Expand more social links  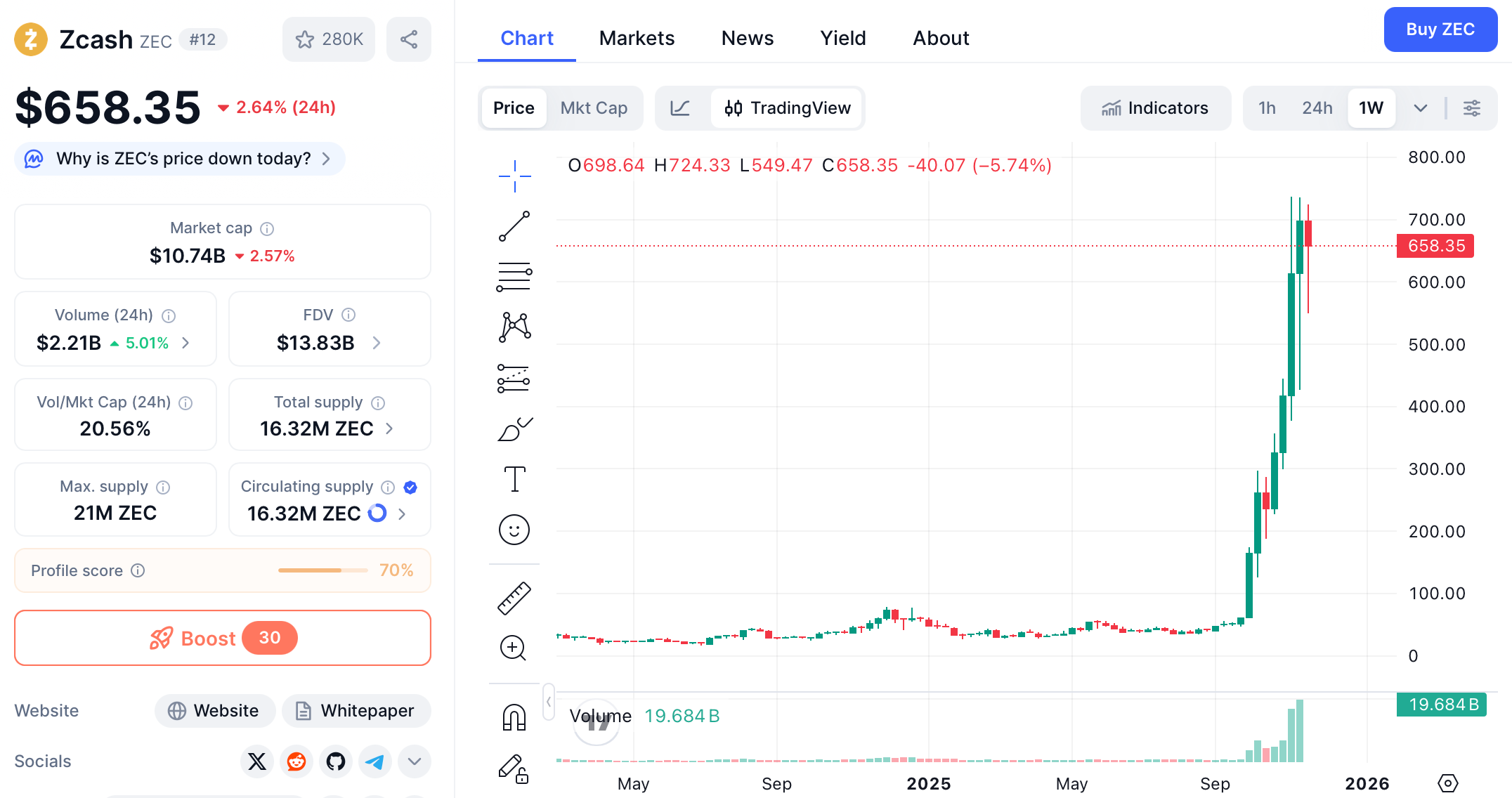(414, 761)
